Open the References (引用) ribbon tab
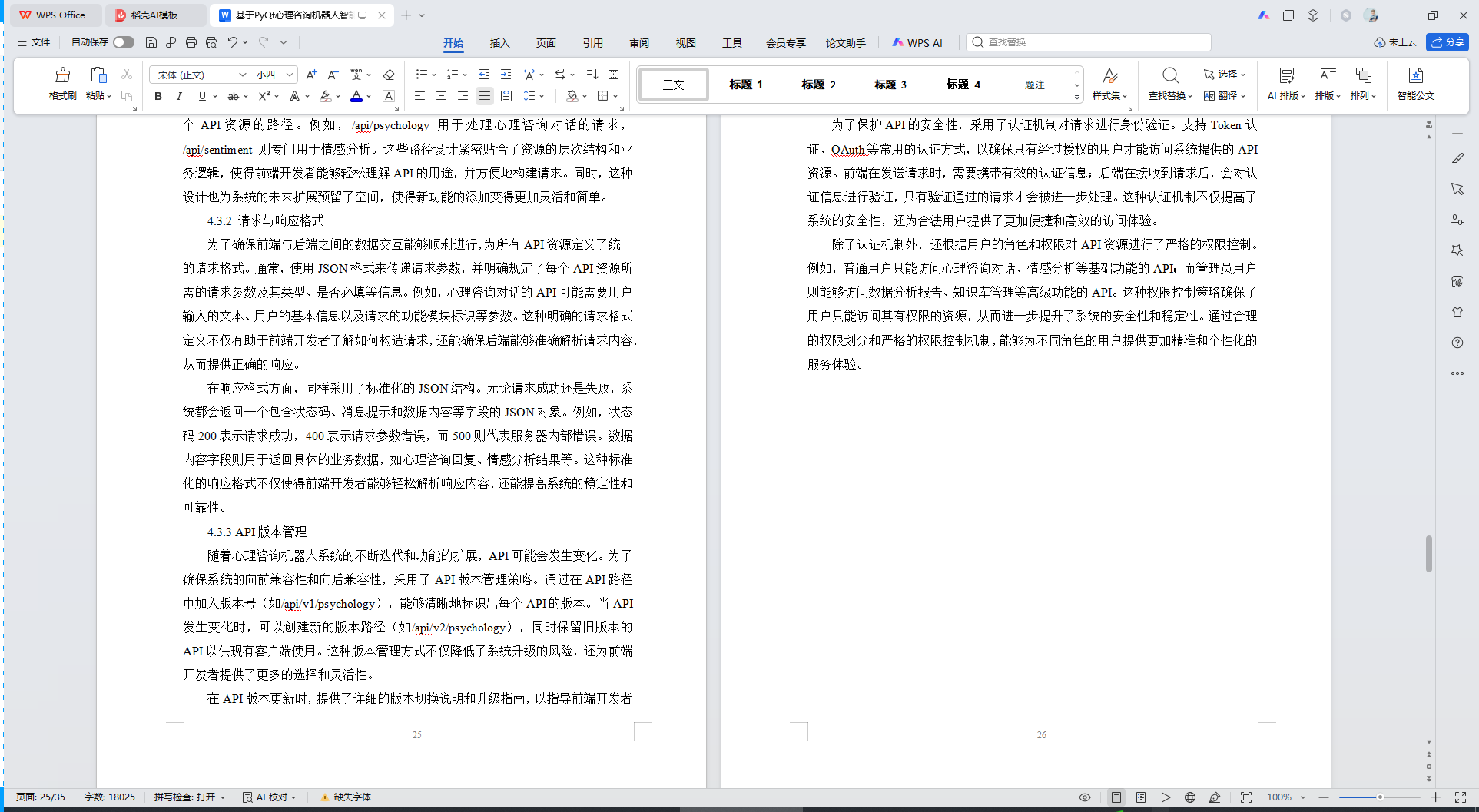 coord(593,43)
